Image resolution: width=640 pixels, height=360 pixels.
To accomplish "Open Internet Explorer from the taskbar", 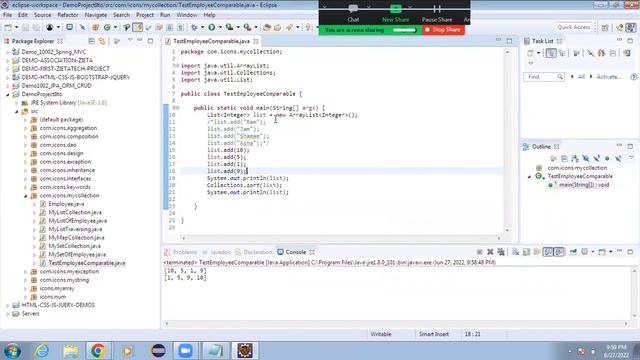I will pos(42,351).
